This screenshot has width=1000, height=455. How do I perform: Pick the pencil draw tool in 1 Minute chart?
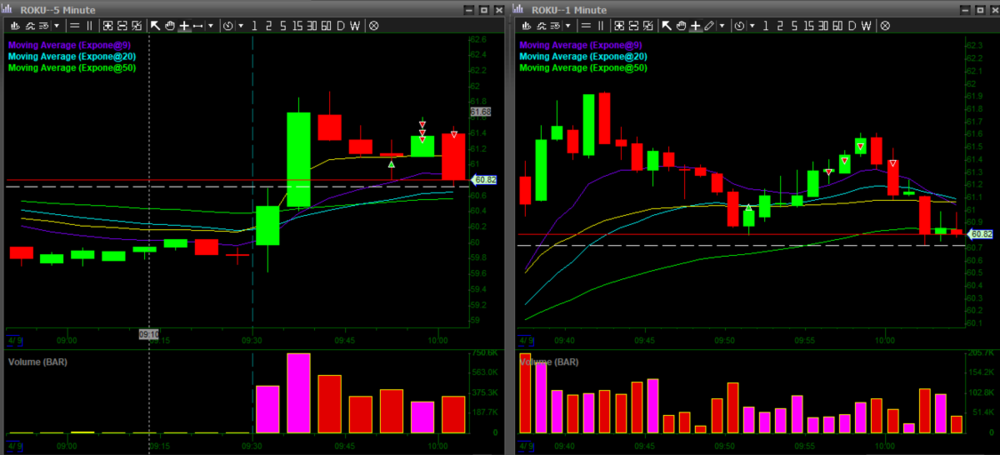(709, 25)
